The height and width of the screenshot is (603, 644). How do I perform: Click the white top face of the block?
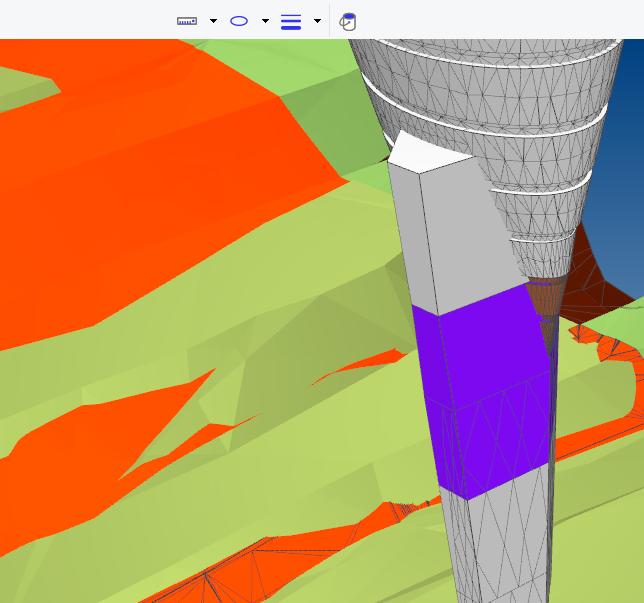pos(427,153)
